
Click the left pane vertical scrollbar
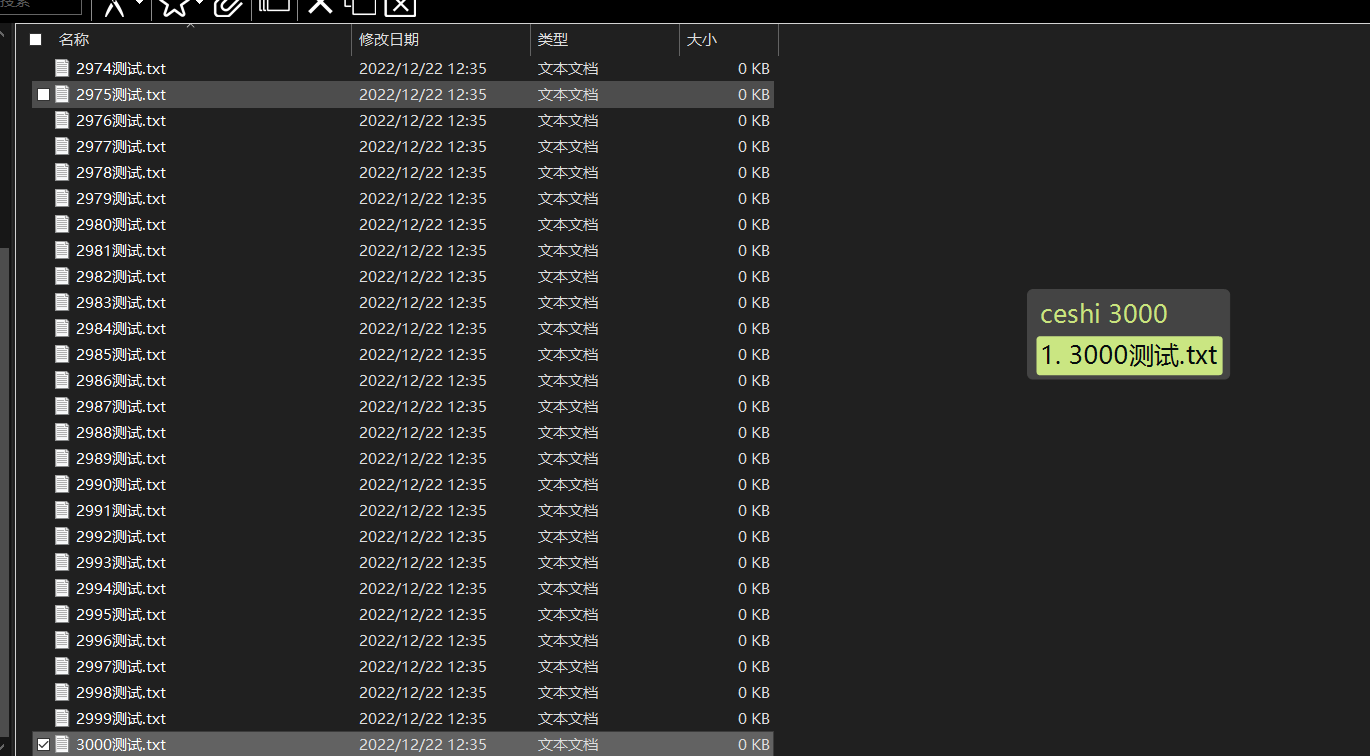click(4, 400)
